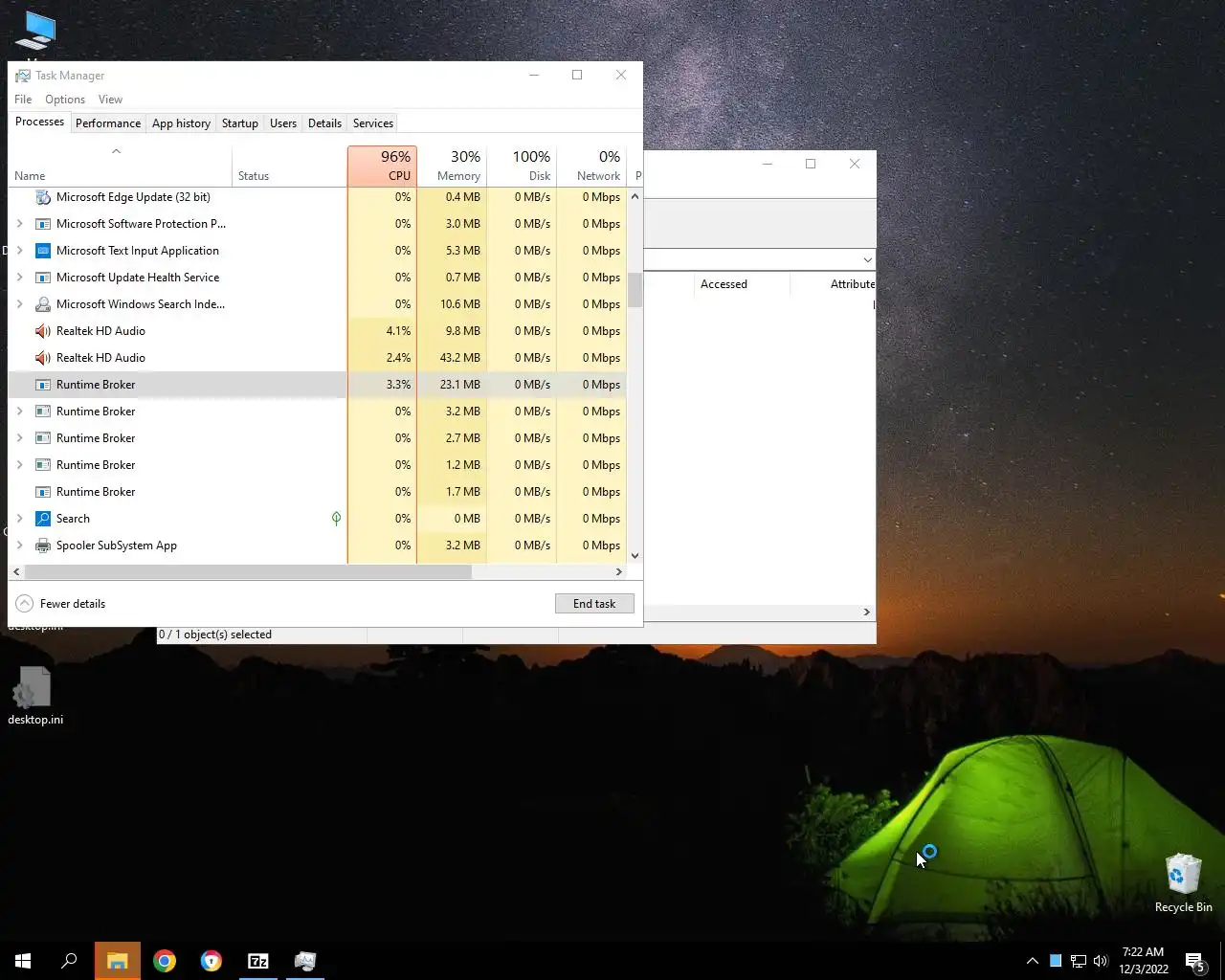Click the Search process magnifier icon
The height and width of the screenshot is (980, 1225).
[43, 519]
